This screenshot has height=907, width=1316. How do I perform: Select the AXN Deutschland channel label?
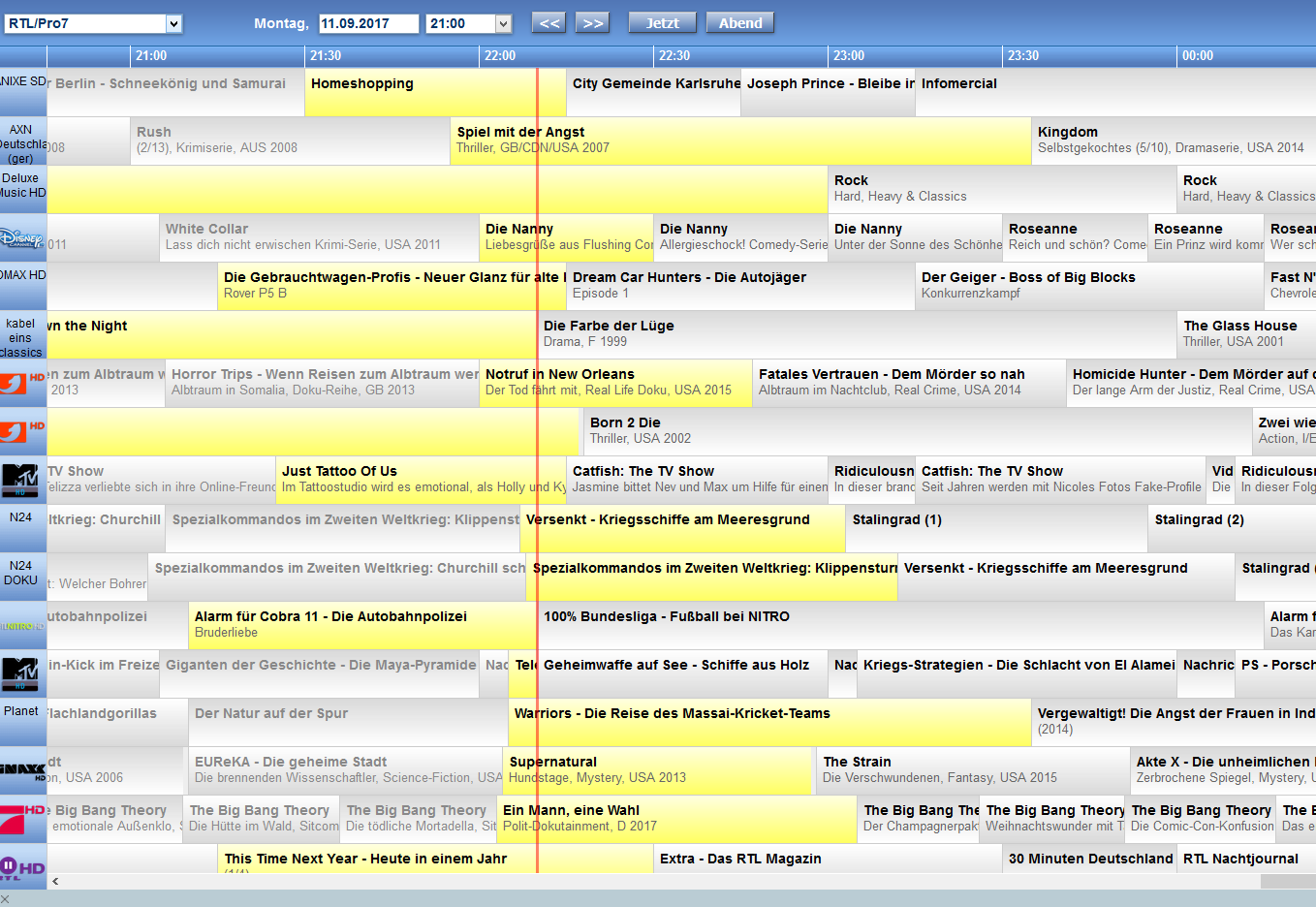23,141
